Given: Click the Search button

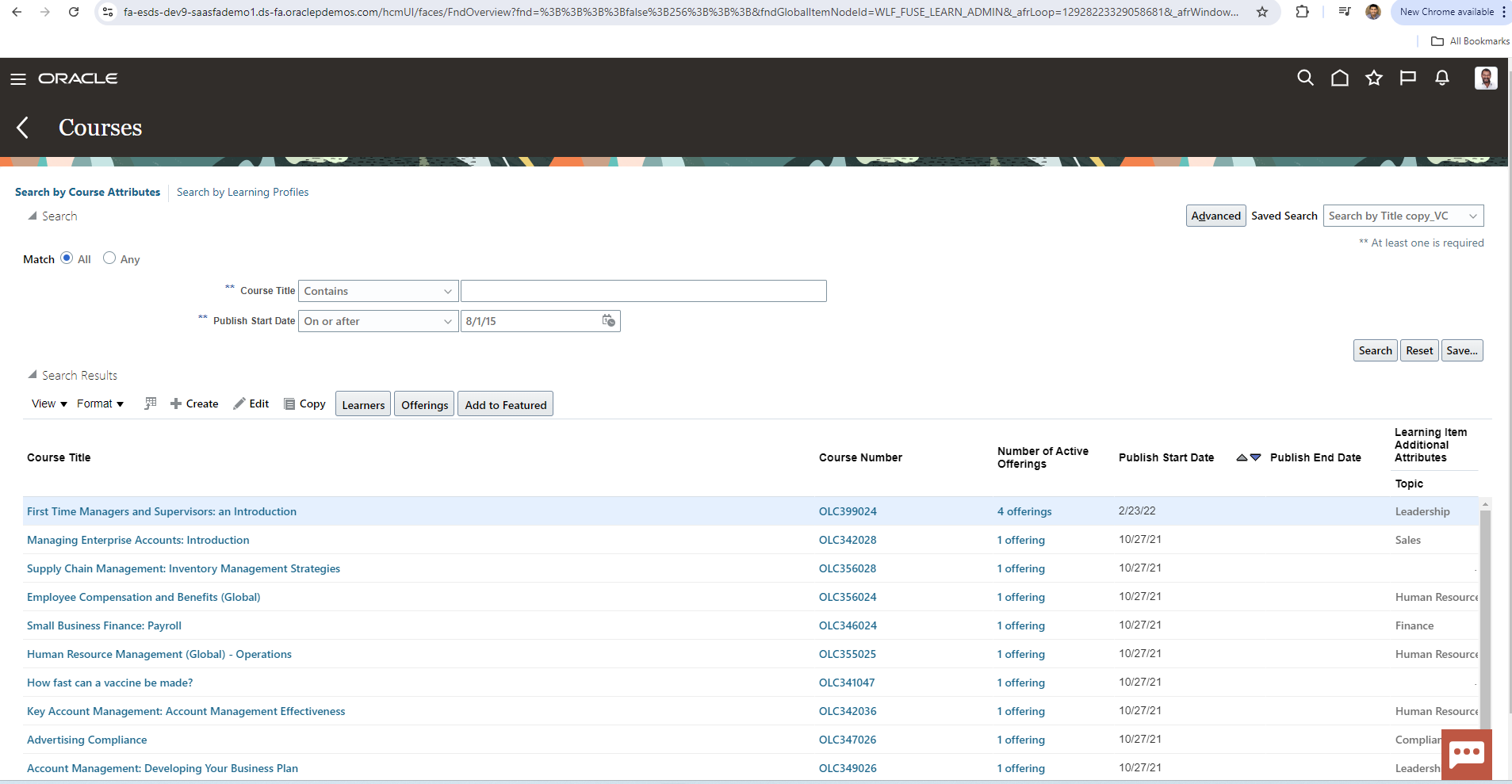Looking at the screenshot, I should tap(1375, 350).
